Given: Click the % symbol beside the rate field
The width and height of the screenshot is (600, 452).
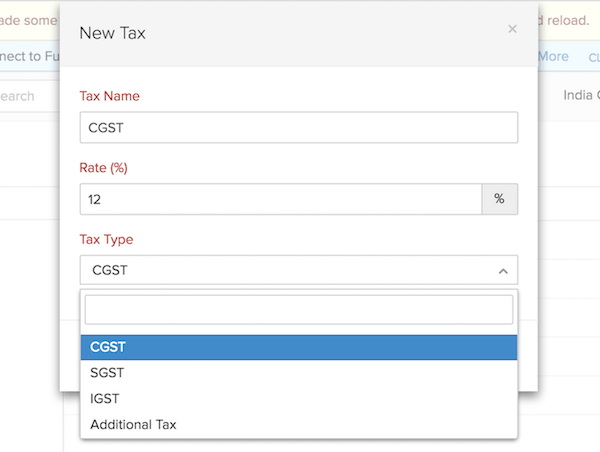Looking at the screenshot, I should click(x=500, y=199).
